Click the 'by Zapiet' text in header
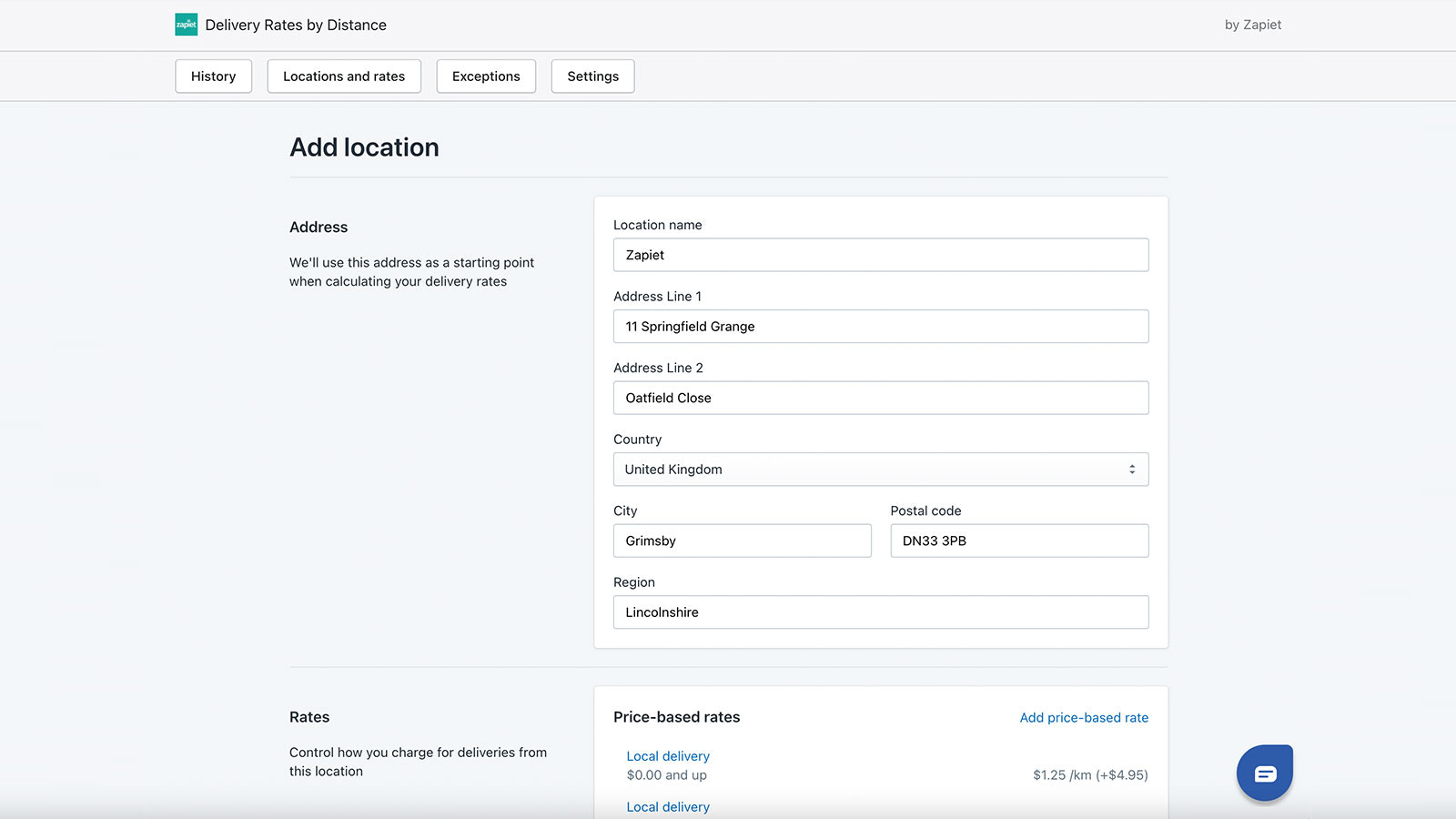Viewport: 1456px width, 819px height. coord(1253,25)
